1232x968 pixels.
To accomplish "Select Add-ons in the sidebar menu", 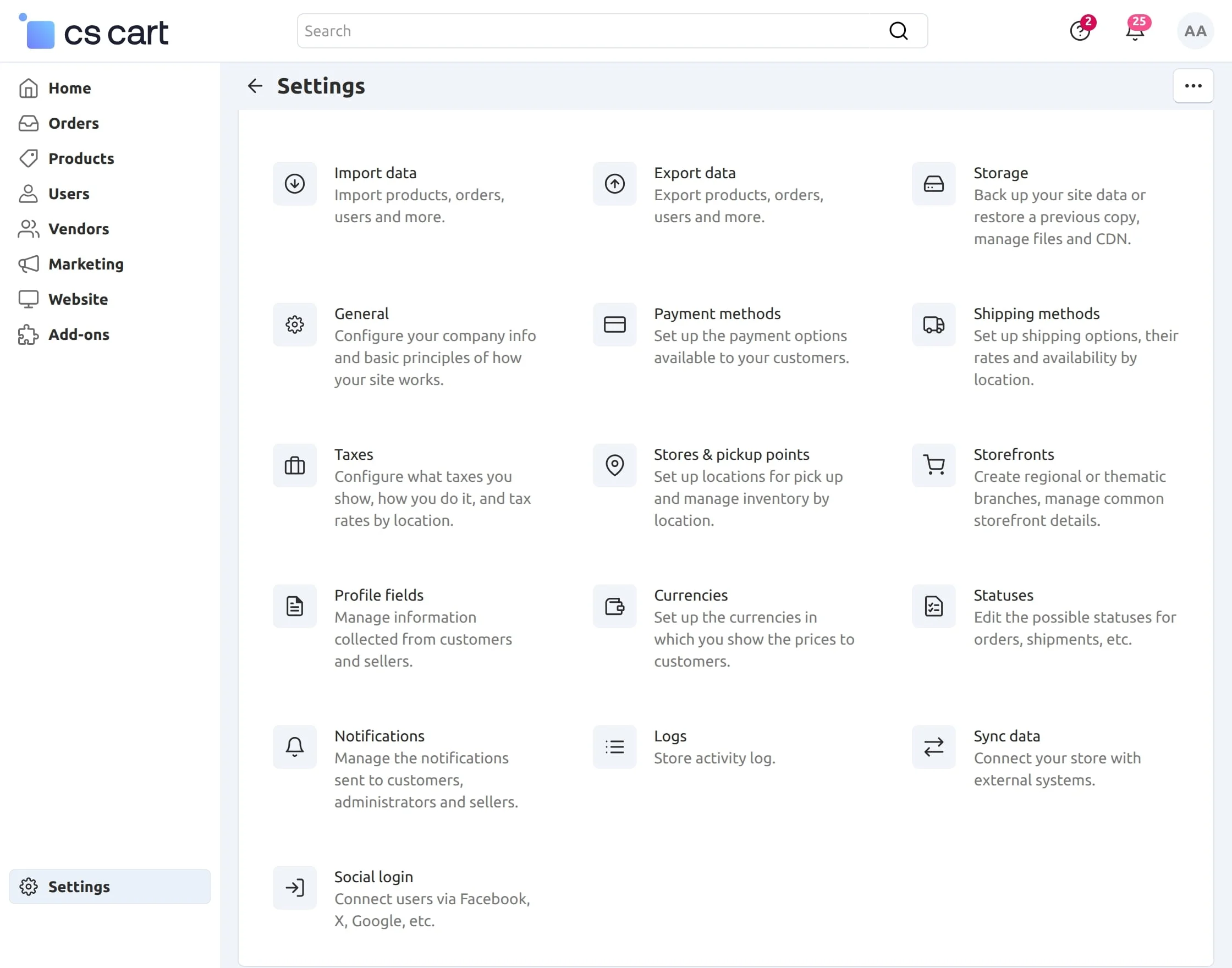I will 79,334.
